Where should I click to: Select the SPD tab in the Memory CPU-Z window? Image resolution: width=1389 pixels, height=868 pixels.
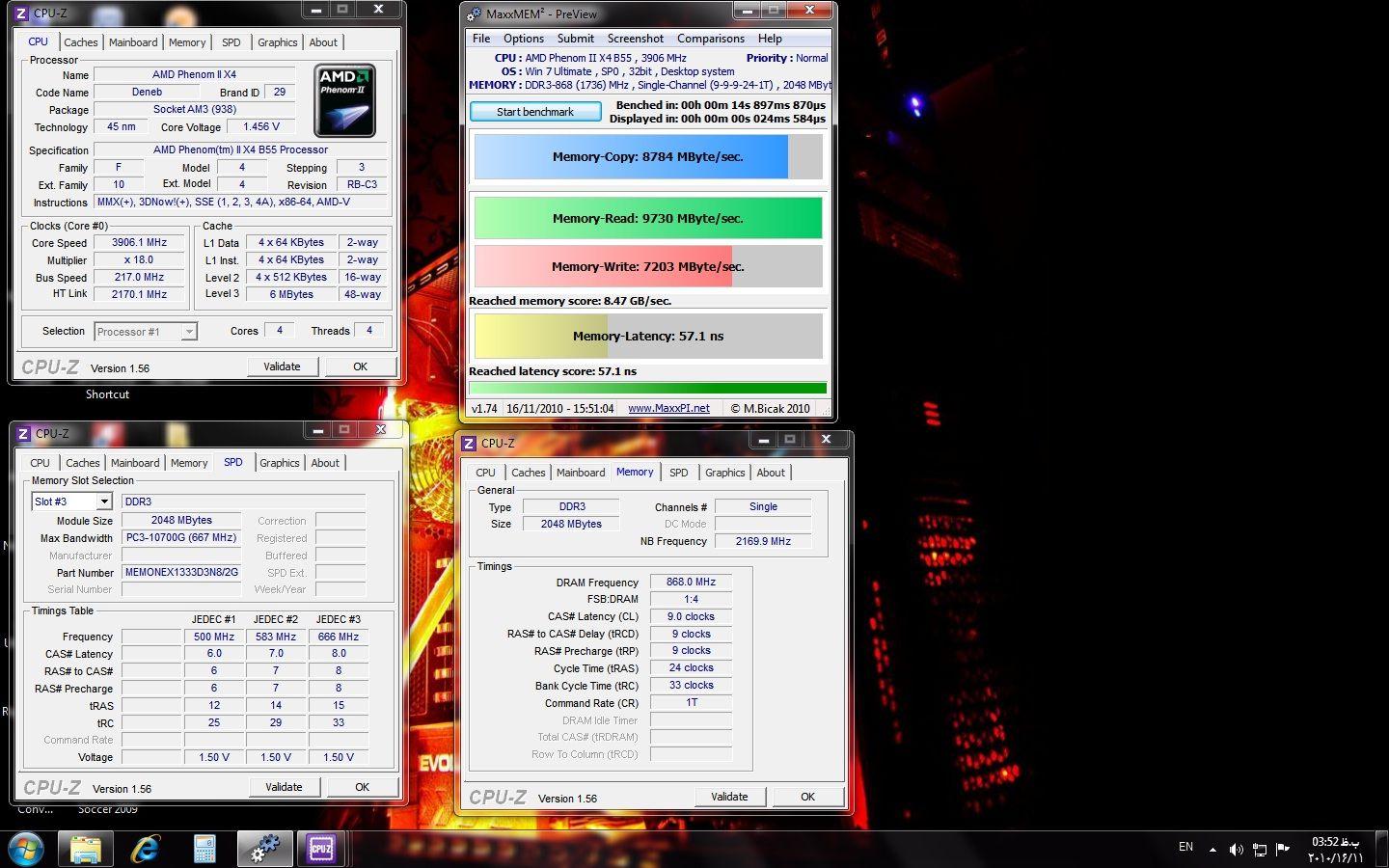click(x=679, y=473)
